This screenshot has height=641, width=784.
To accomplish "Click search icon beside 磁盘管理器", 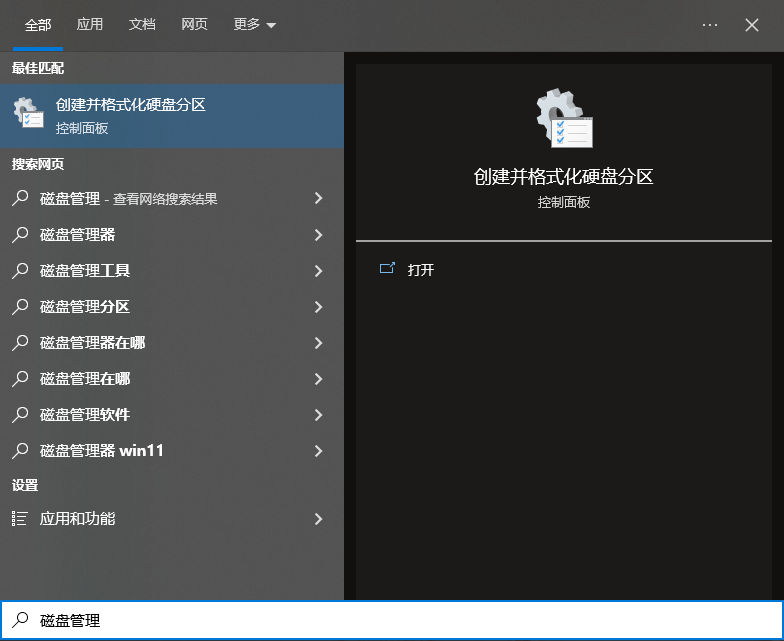I will (20, 234).
